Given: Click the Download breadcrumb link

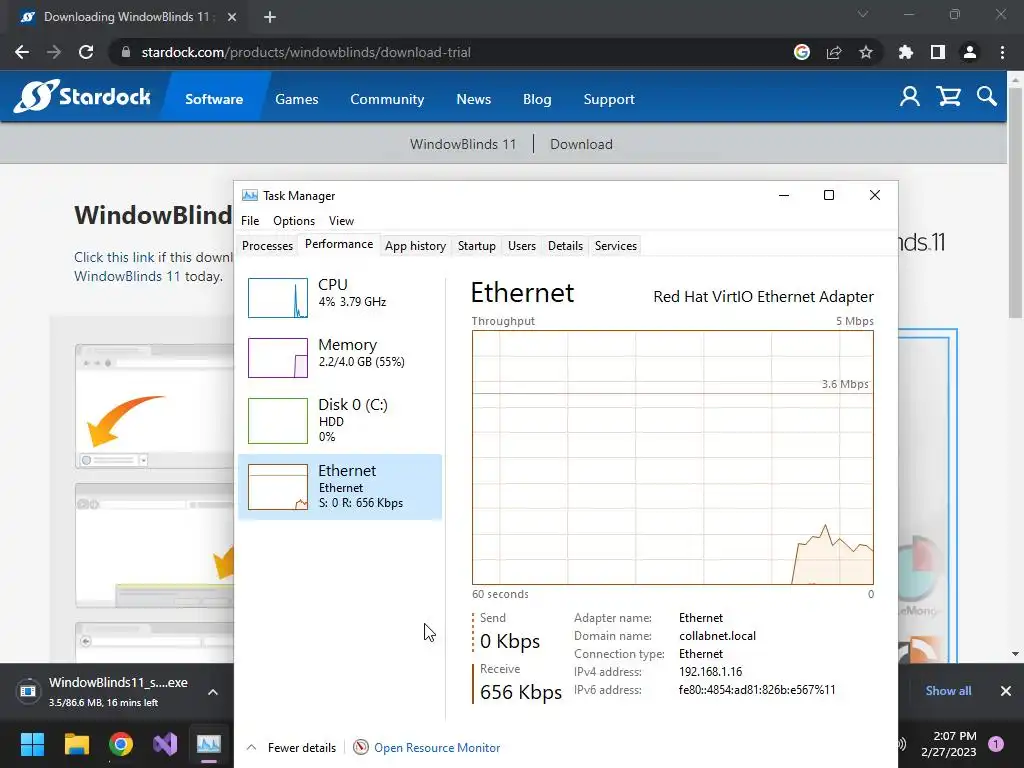Looking at the screenshot, I should click(581, 144).
